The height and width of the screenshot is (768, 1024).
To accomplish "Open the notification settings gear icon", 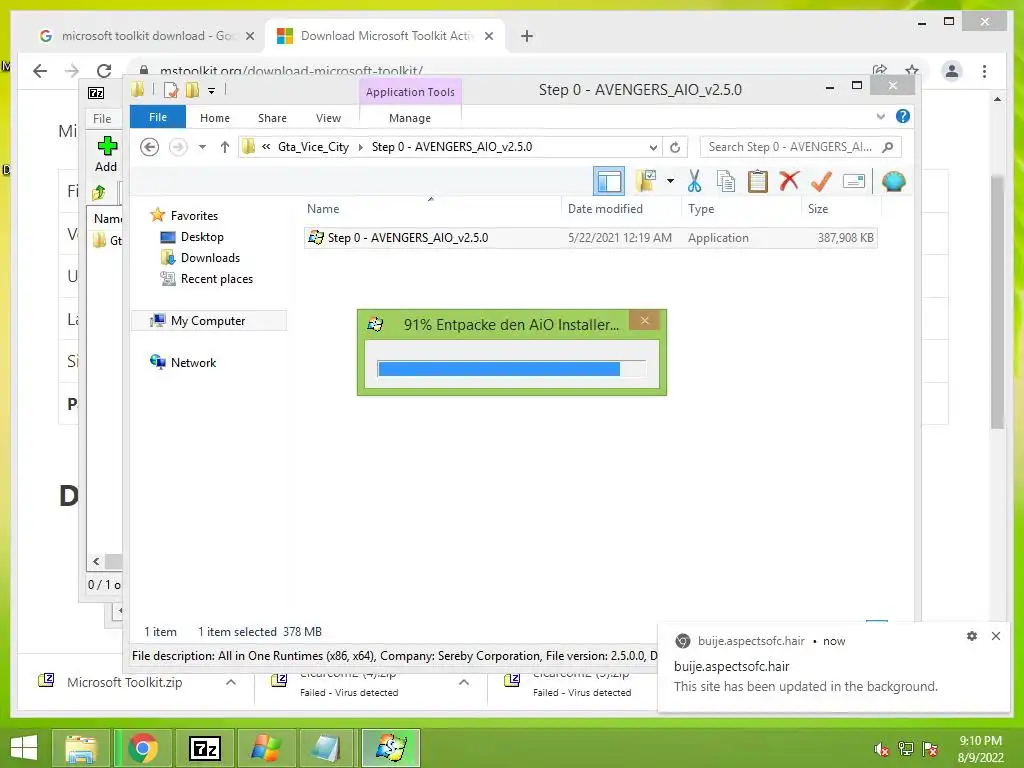I will (972, 636).
